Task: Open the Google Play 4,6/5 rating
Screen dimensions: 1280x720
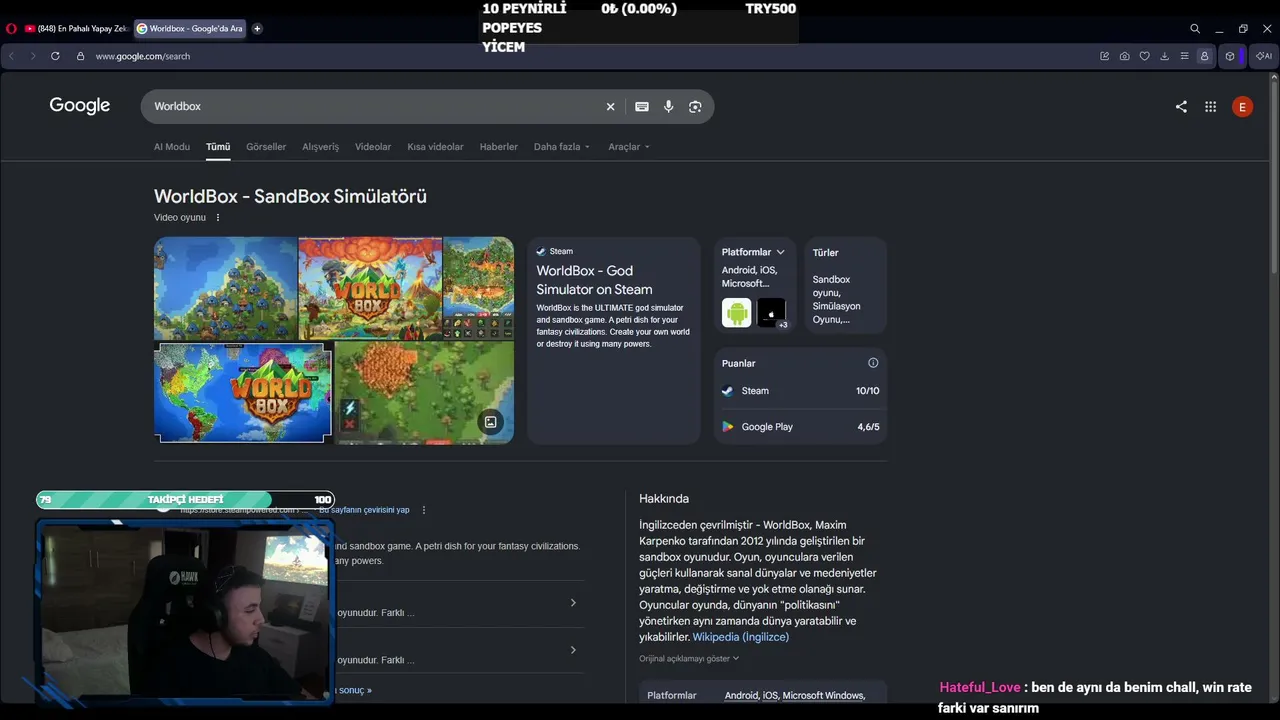Action: tap(800, 427)
